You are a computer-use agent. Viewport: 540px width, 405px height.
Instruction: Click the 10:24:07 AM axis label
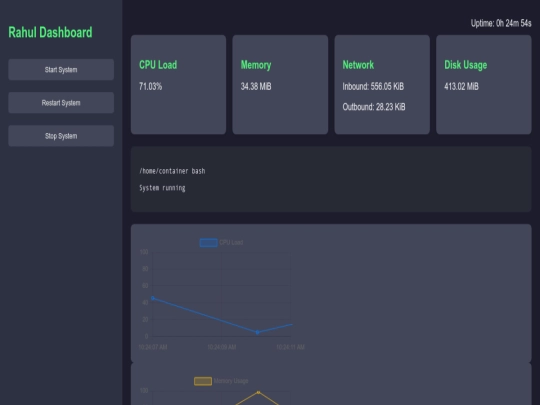point(153,347)
